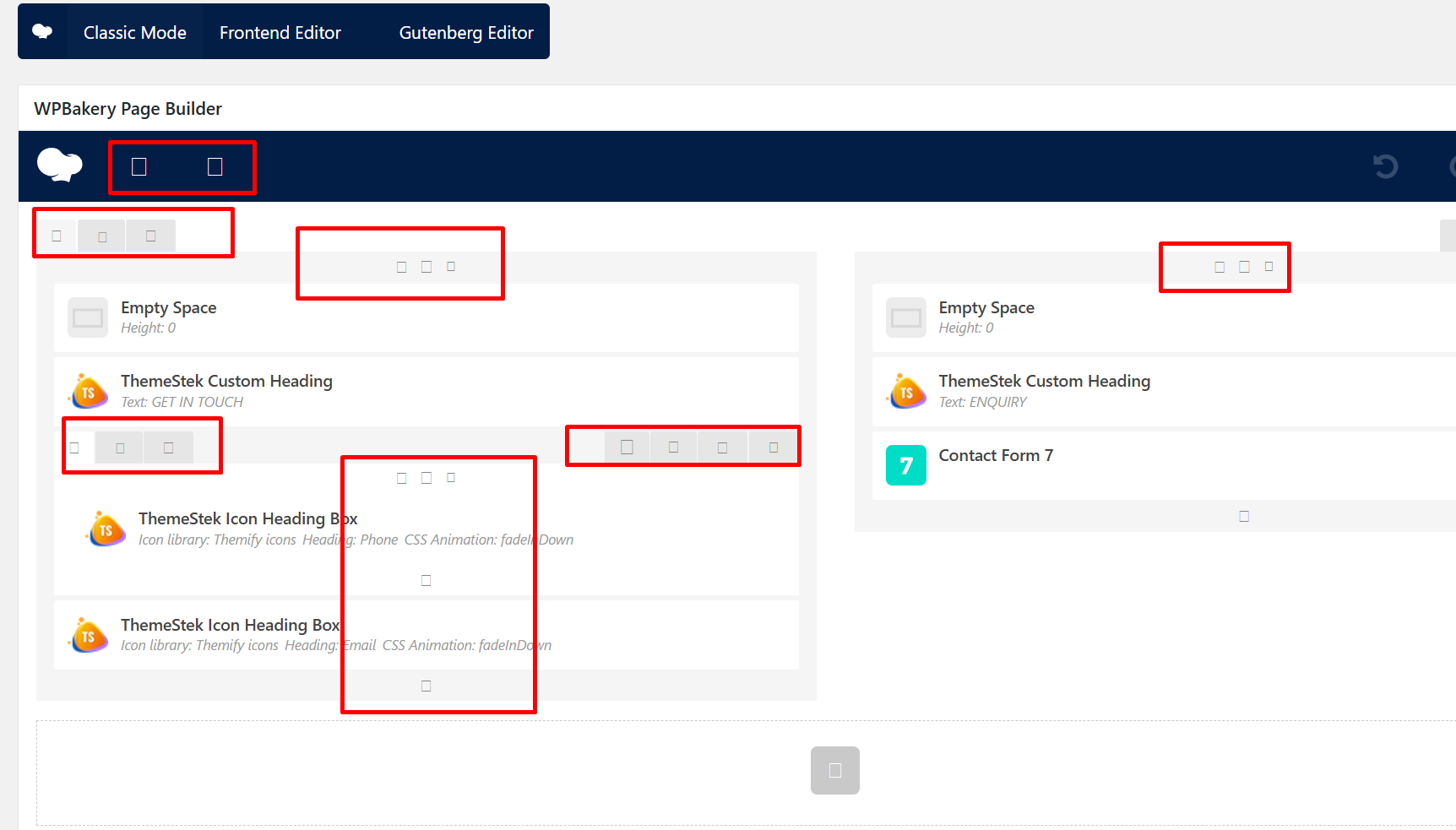
Task: Open the Contact Form 7 element
Action: 1164,465
